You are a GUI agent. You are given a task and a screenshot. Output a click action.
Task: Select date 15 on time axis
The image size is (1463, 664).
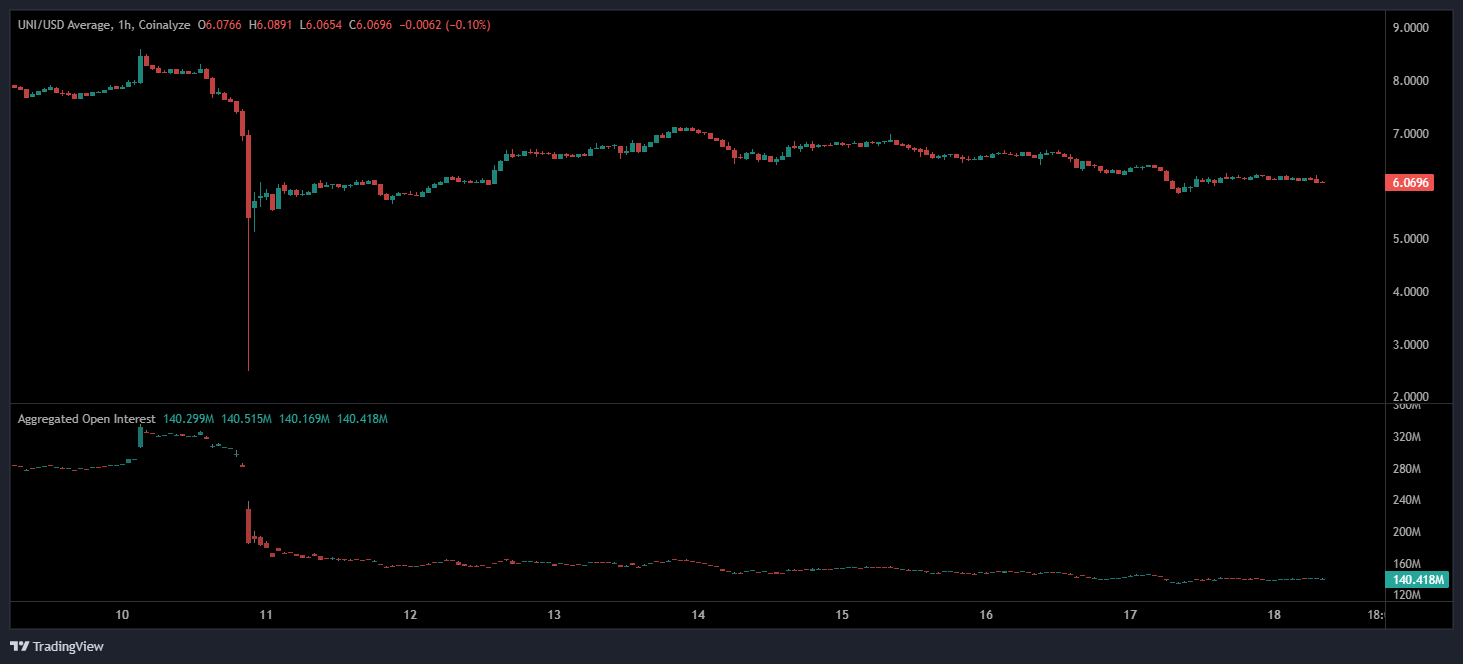point(842,614)
